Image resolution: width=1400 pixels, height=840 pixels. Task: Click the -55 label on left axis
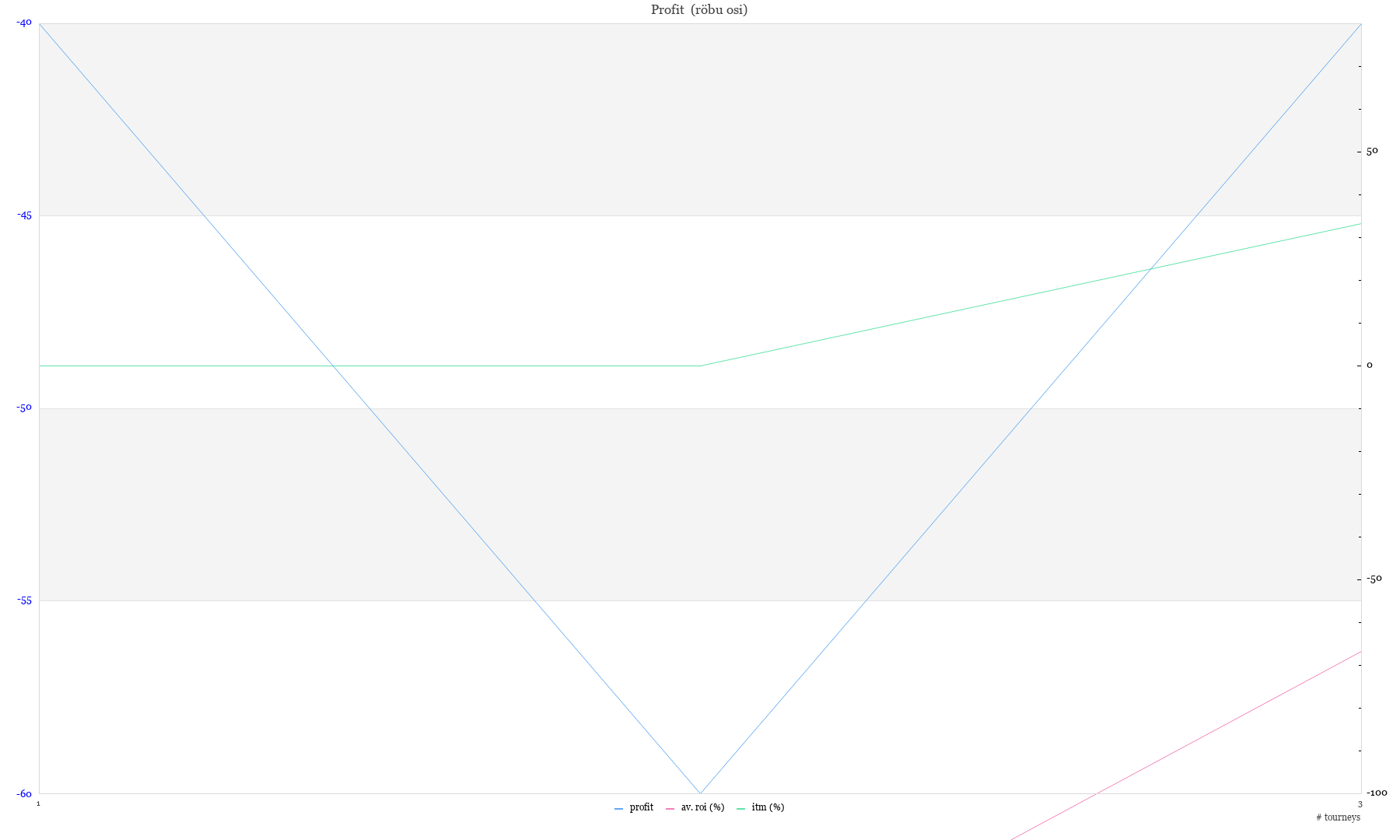(24, 600)
